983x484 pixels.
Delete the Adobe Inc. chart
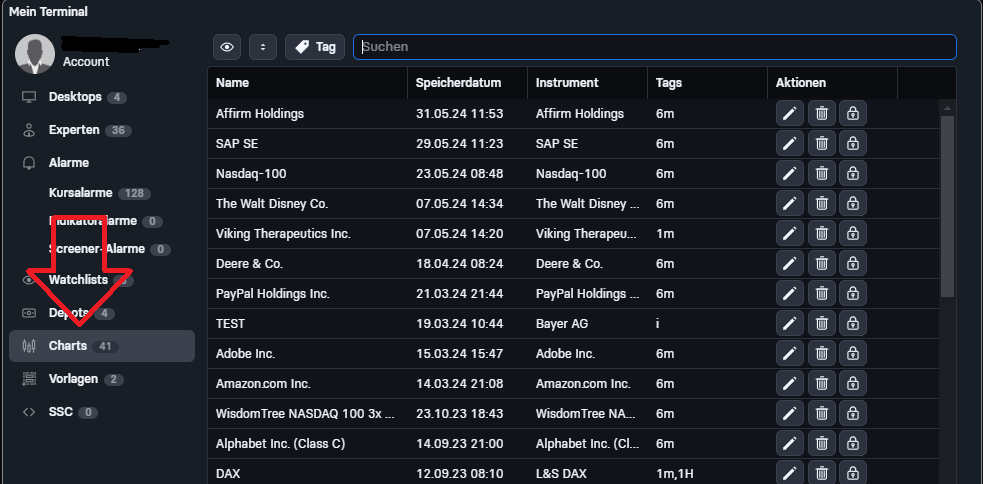coord(821,354)
